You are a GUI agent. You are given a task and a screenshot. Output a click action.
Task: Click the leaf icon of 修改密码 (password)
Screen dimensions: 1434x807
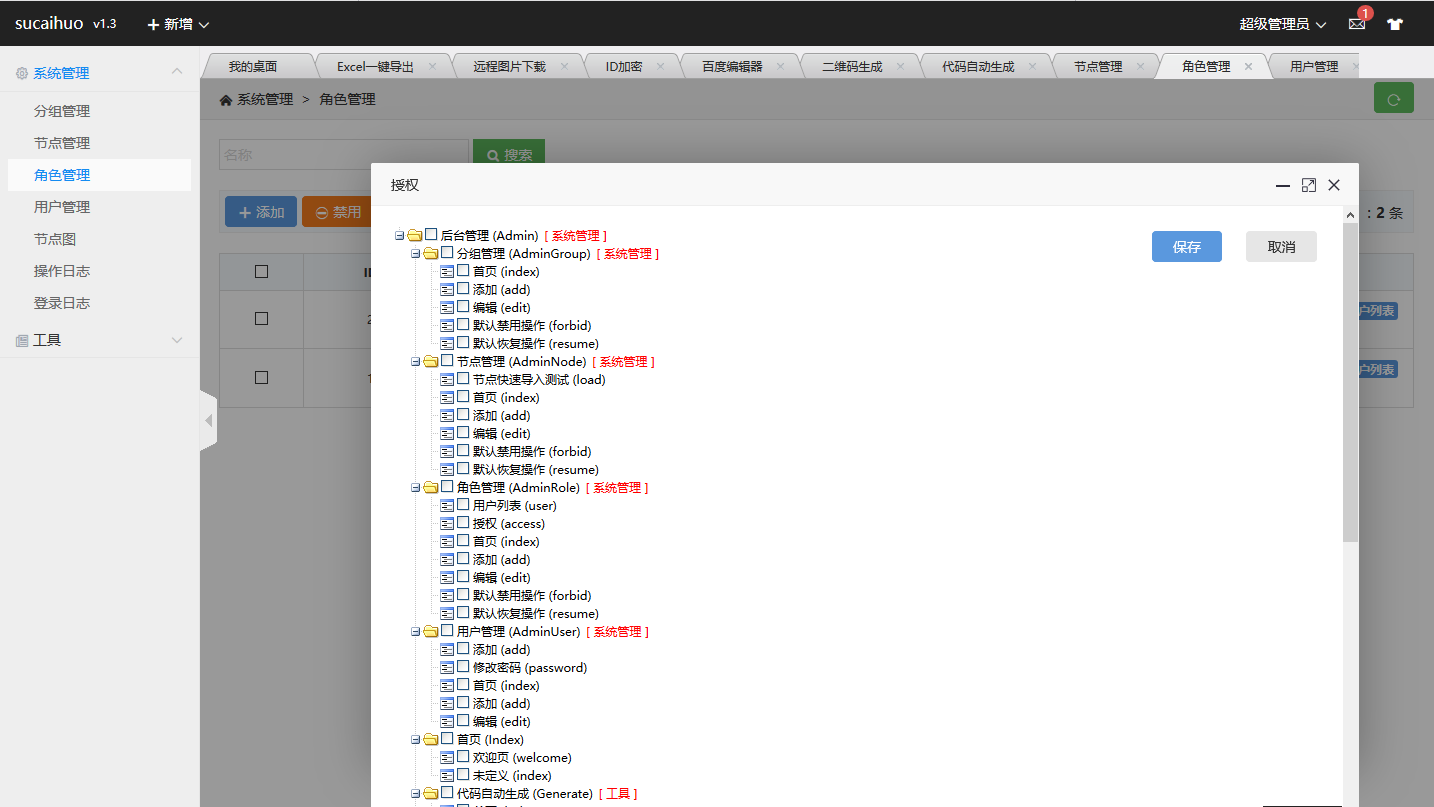click(447, 667)
